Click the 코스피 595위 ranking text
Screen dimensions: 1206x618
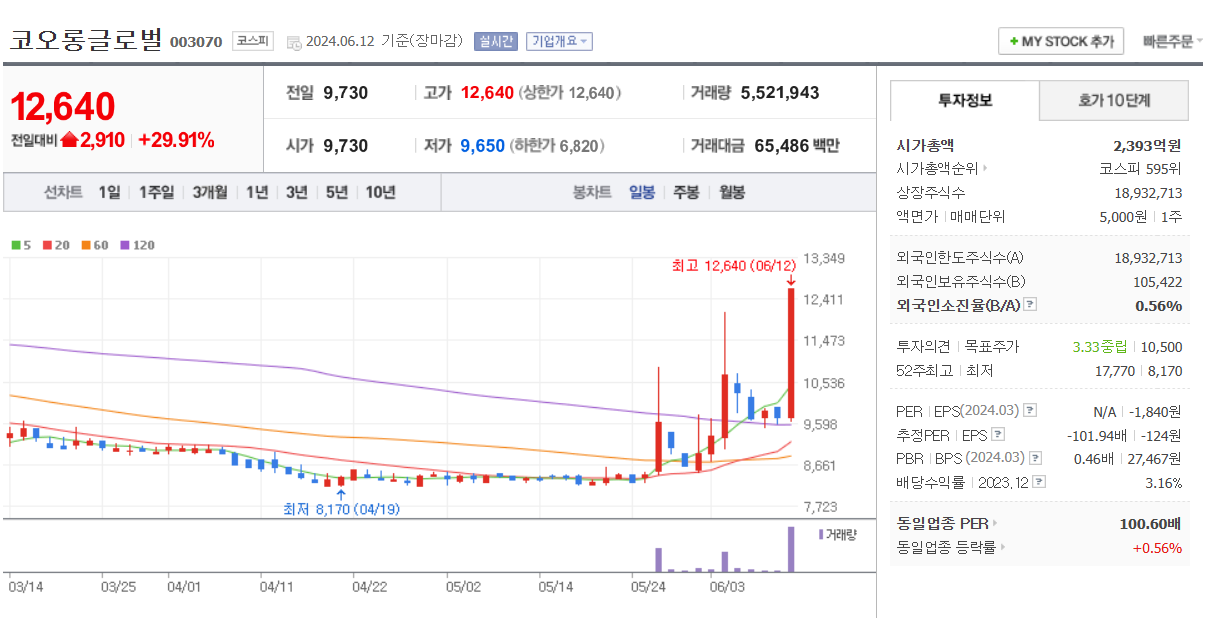coord(1140,169)
